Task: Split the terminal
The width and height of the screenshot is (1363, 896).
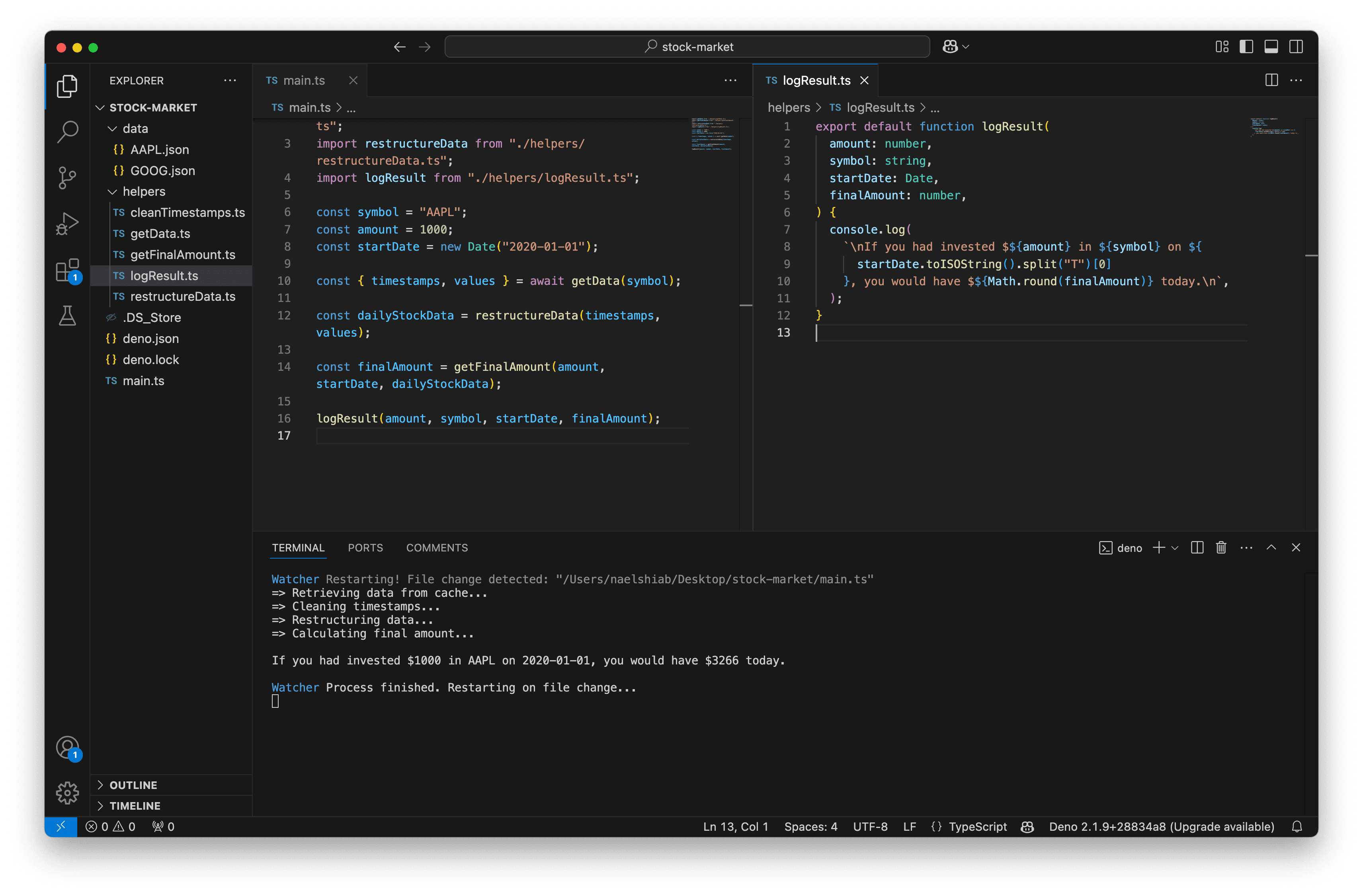Action: pos(1197,548)
